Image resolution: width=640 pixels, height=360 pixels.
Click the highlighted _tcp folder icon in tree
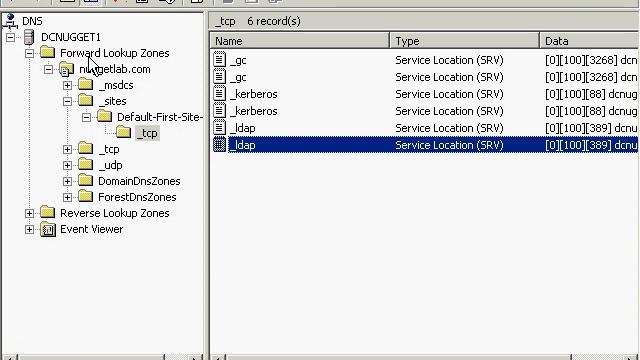(x=123, y=133)
